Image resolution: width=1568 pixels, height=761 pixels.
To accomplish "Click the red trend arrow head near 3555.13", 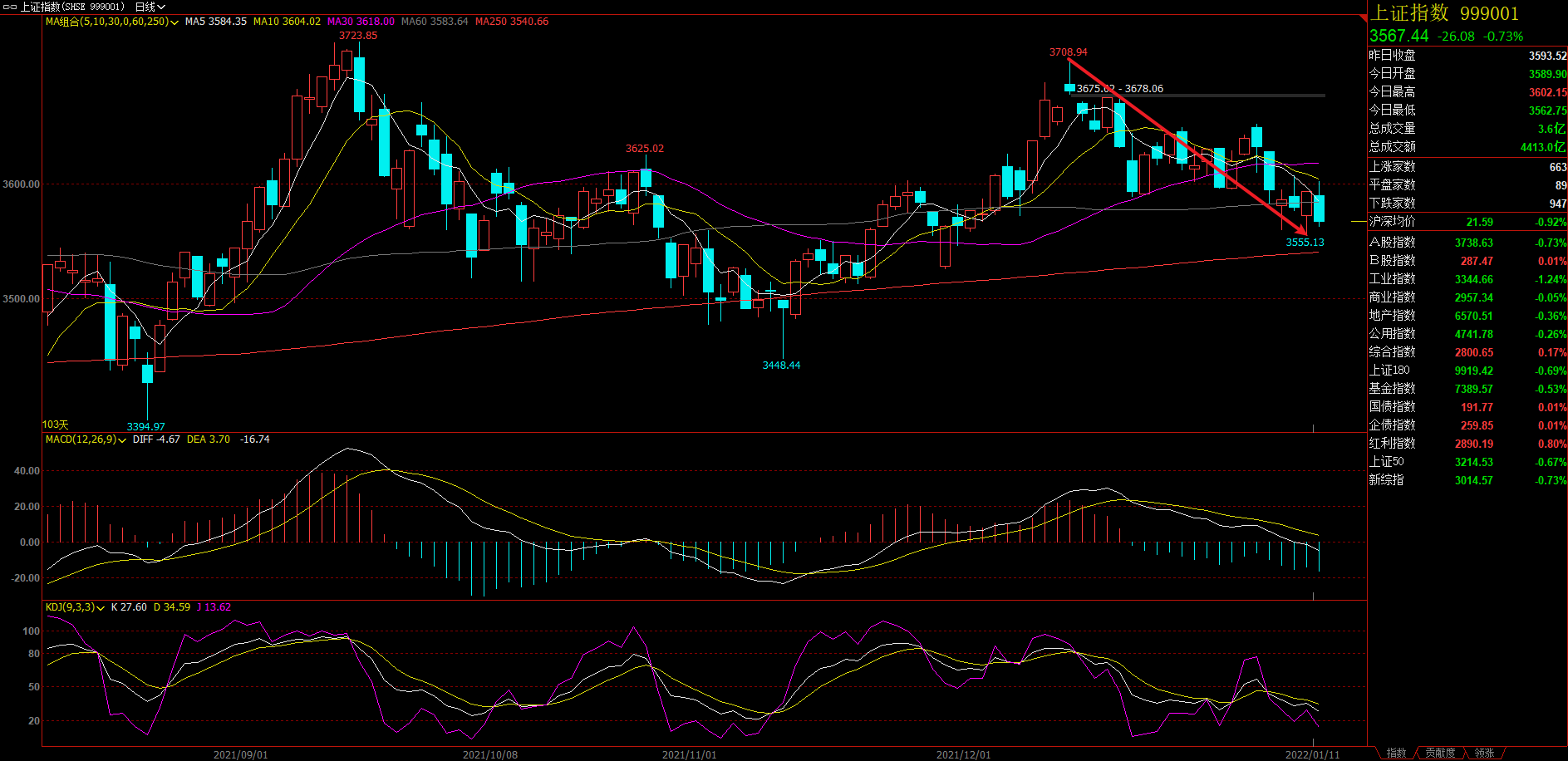I will (x=1302, y=230).
